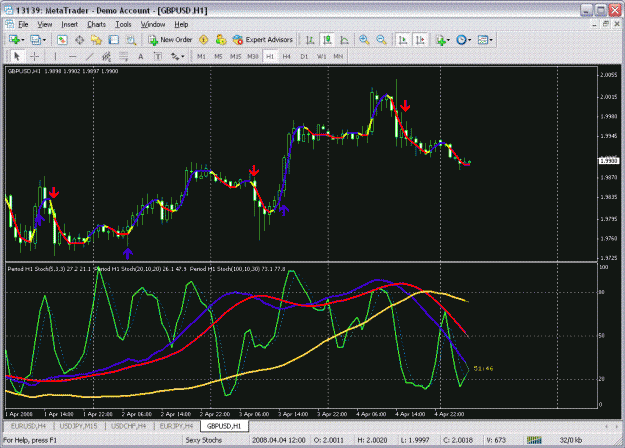Screen dimensions: 625x448
Task: Open the Charts menu
Action: pyautogui.click(x=96, y=25)
